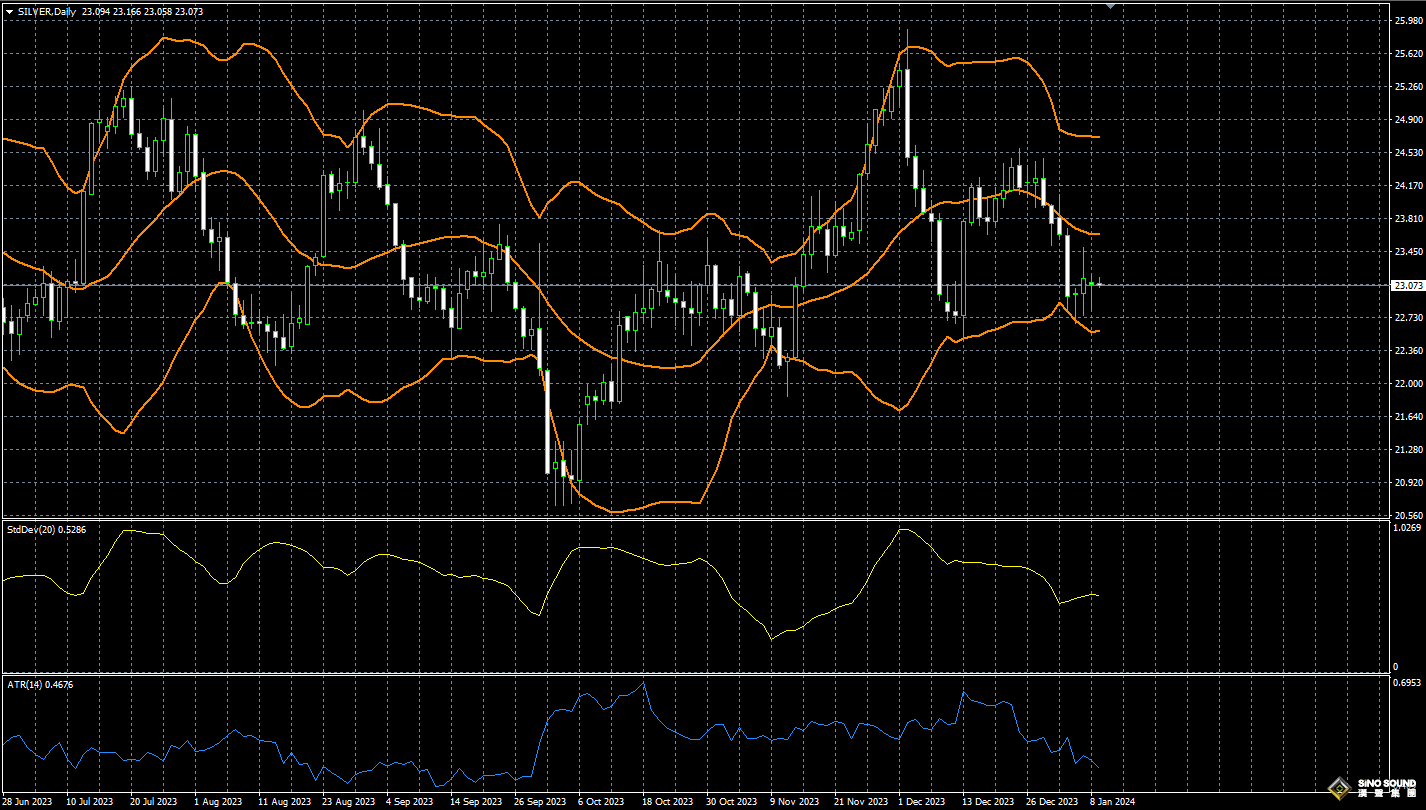
Task: Click the 20 Jul 2023 date label
Action: click(154, 802)
